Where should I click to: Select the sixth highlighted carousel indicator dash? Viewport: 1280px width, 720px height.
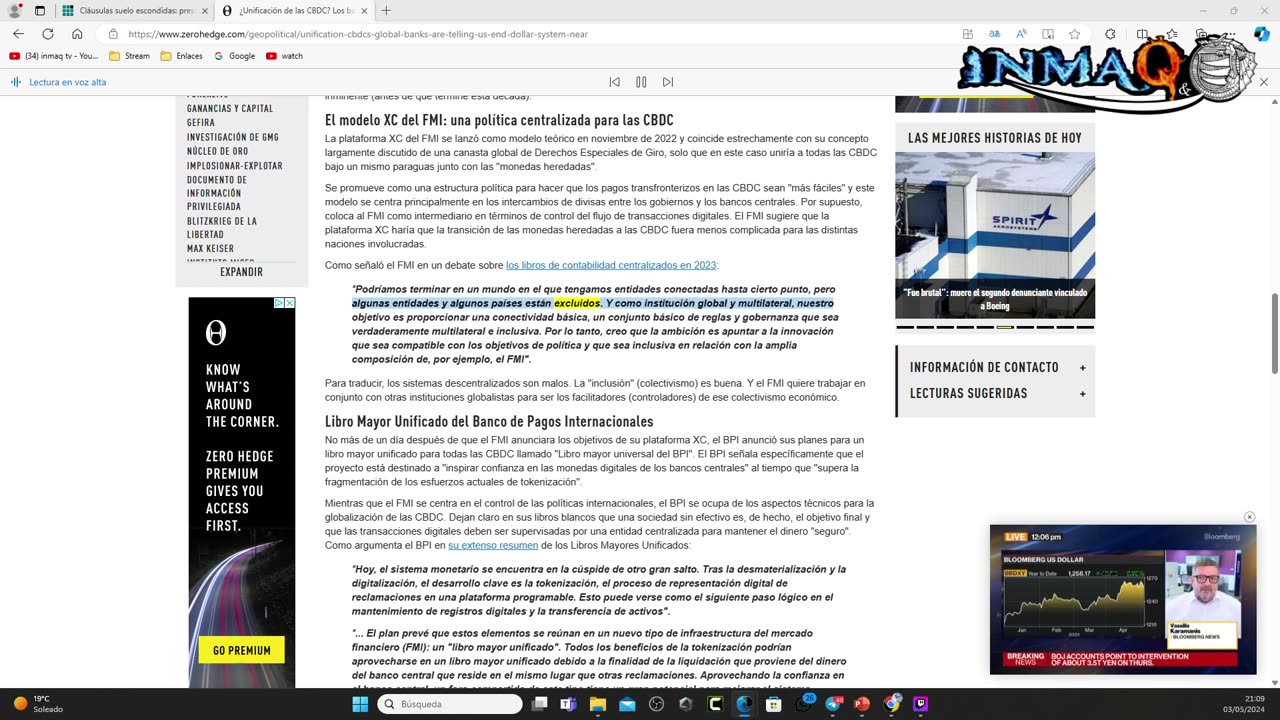1005,326
